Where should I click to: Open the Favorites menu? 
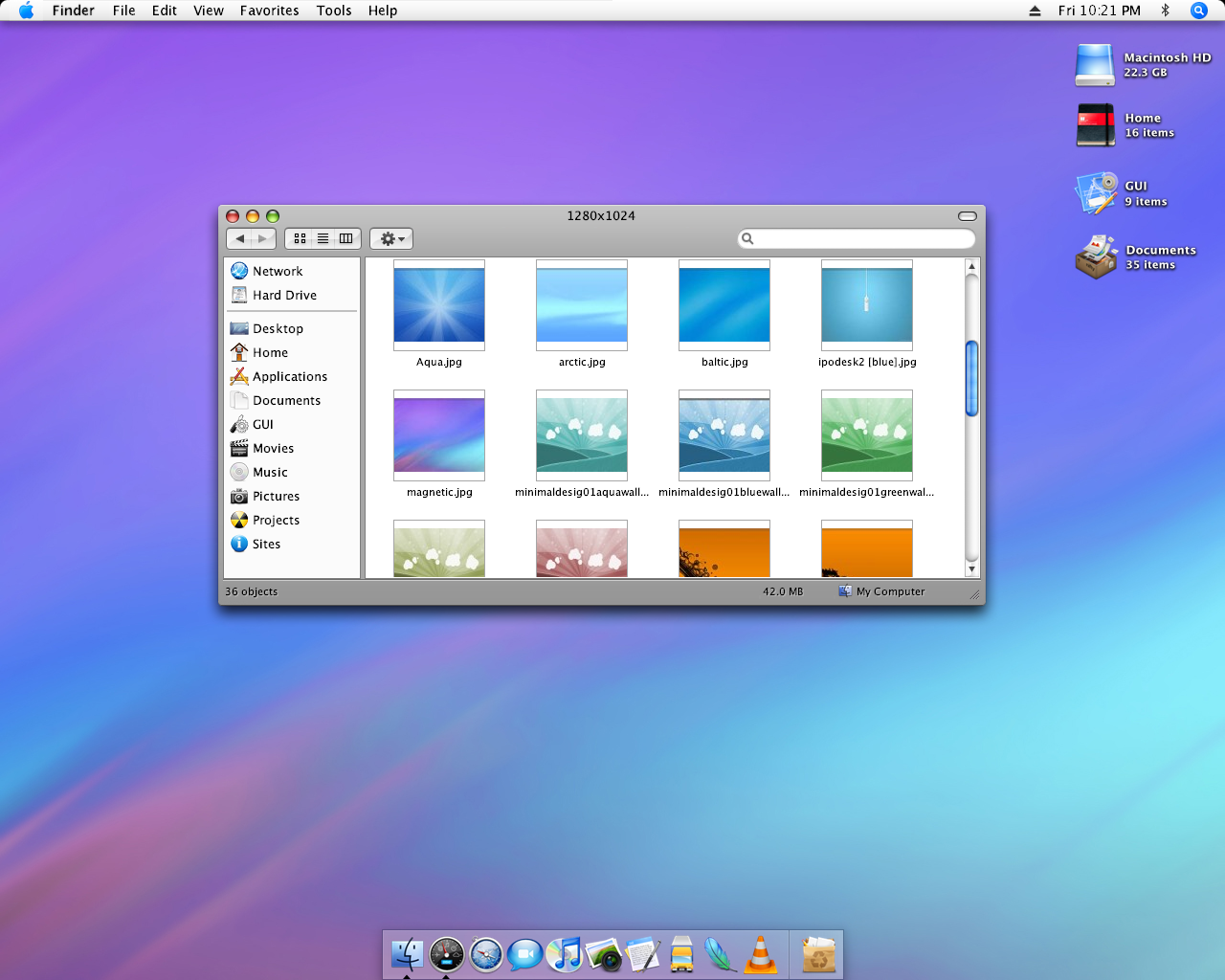[270, 11]
